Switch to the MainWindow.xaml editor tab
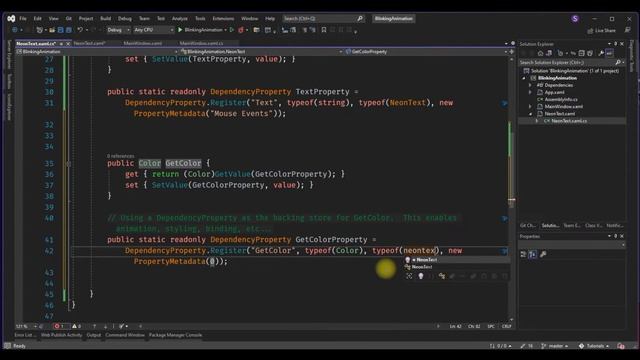Image resolution: width=640 pixels, height=360 pixels. point(142,43)
